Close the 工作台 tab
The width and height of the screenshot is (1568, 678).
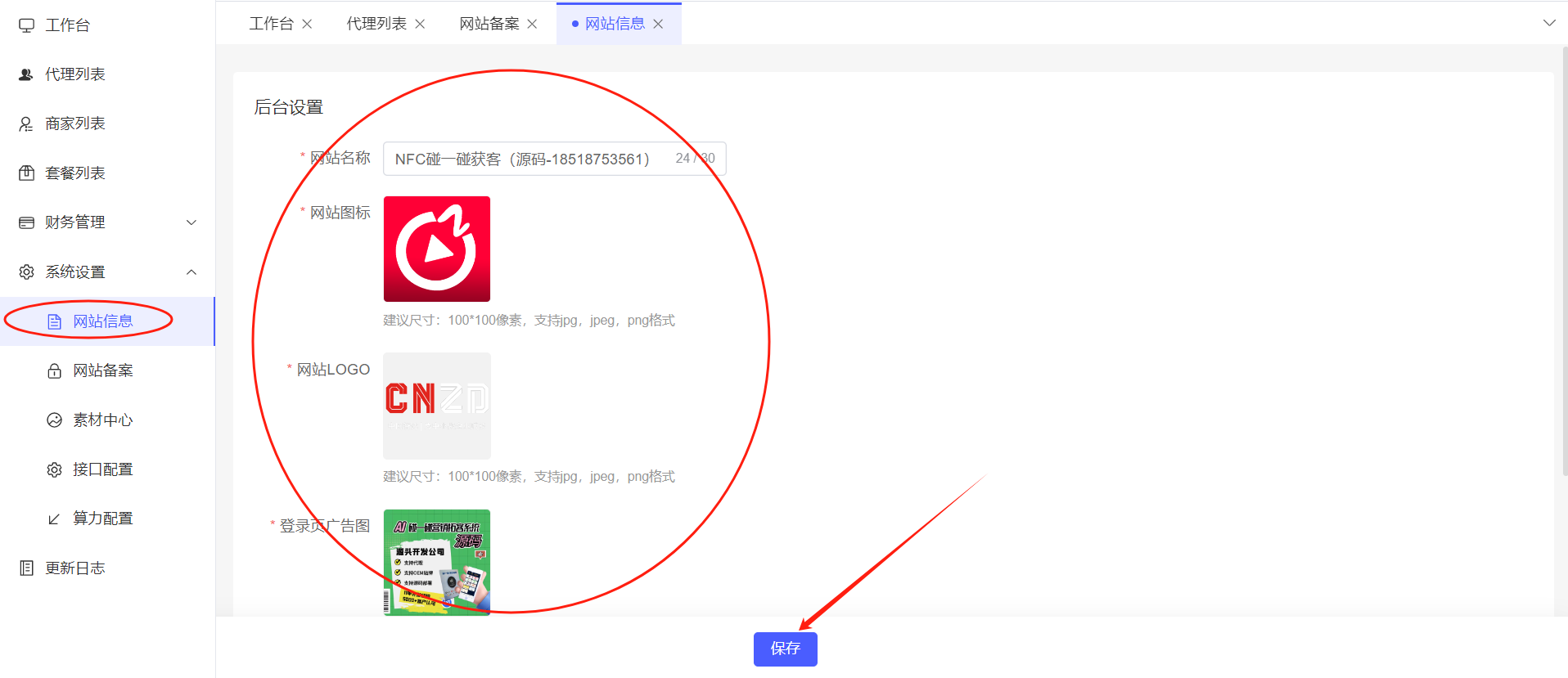[x=307, y=24]
